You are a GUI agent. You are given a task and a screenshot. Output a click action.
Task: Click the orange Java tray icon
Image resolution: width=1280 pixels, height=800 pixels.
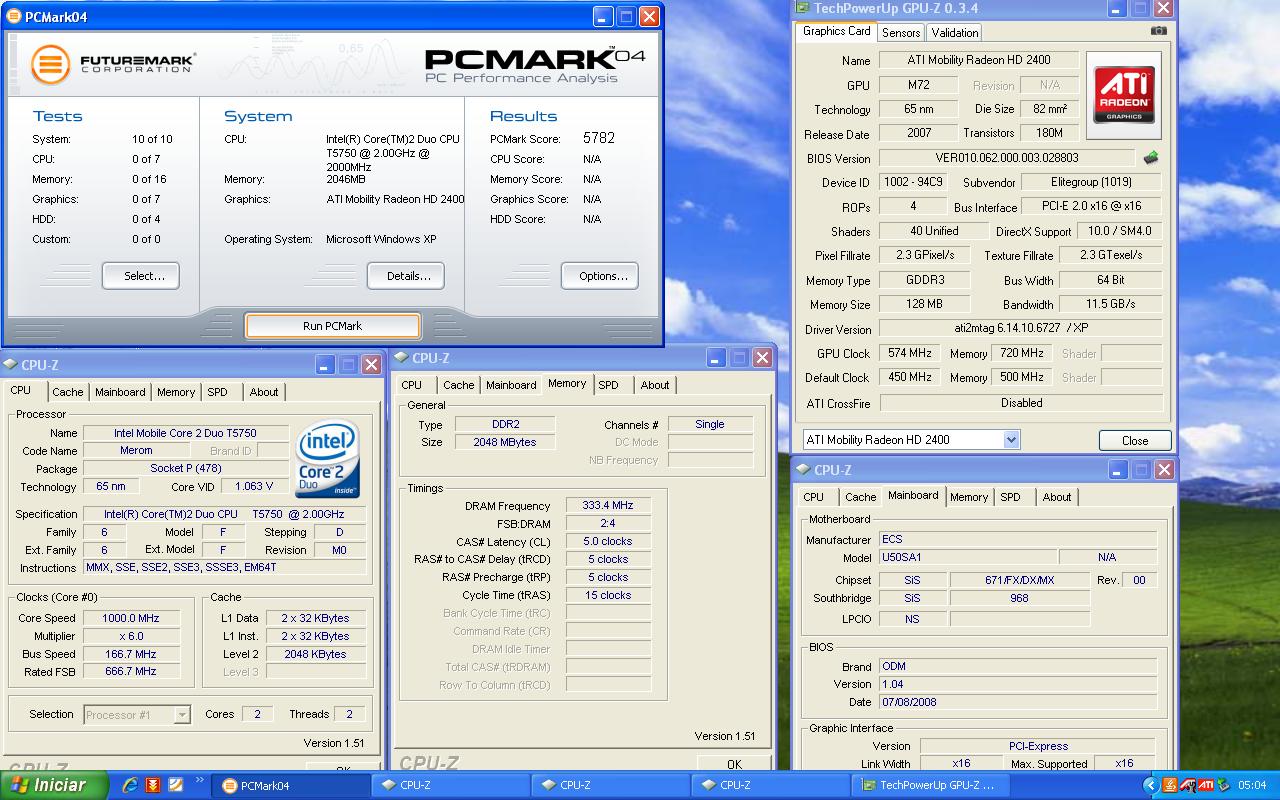1170,785
